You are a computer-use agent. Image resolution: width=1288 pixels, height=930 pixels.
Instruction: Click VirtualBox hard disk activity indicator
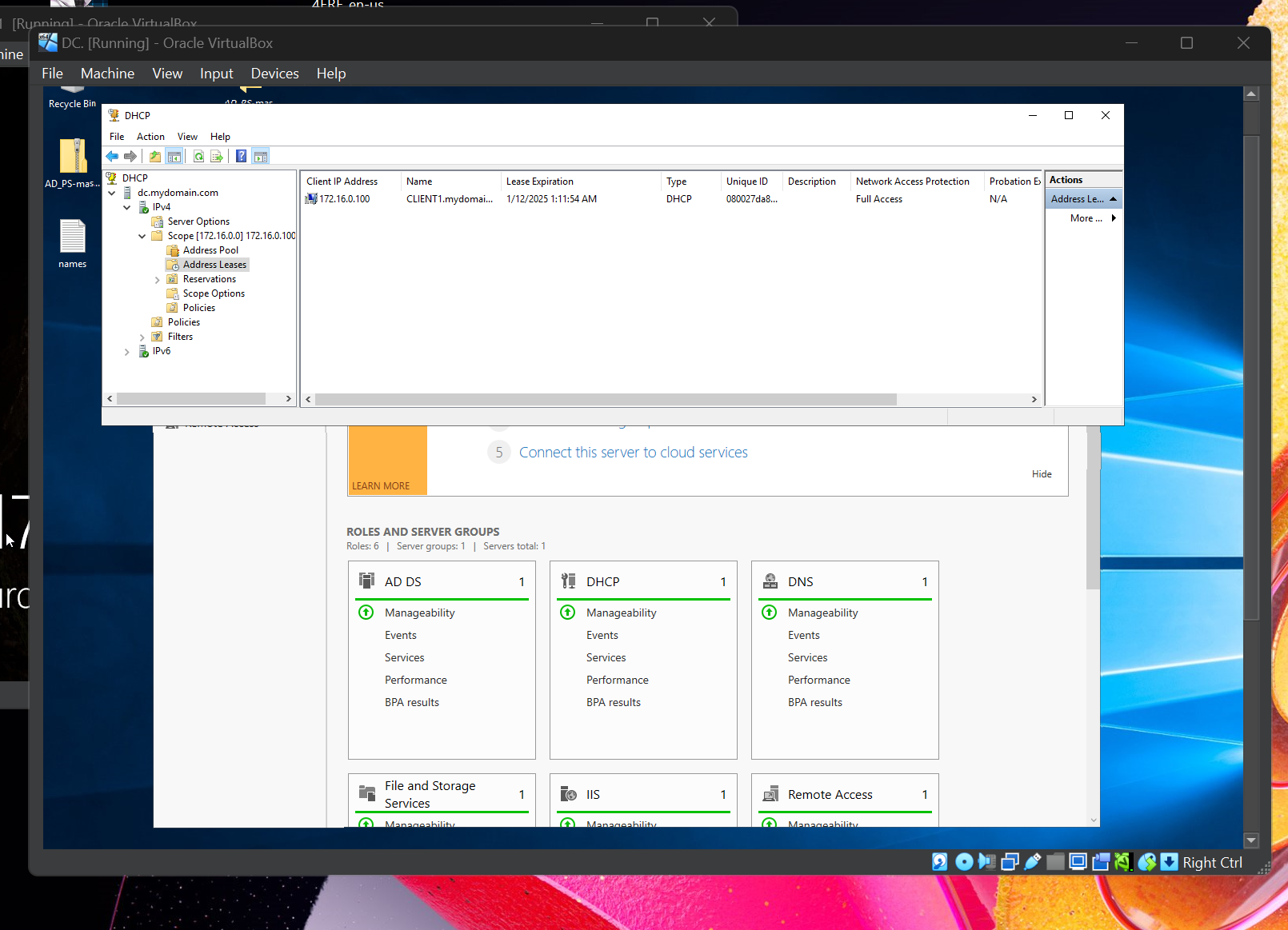pos(940,861)
